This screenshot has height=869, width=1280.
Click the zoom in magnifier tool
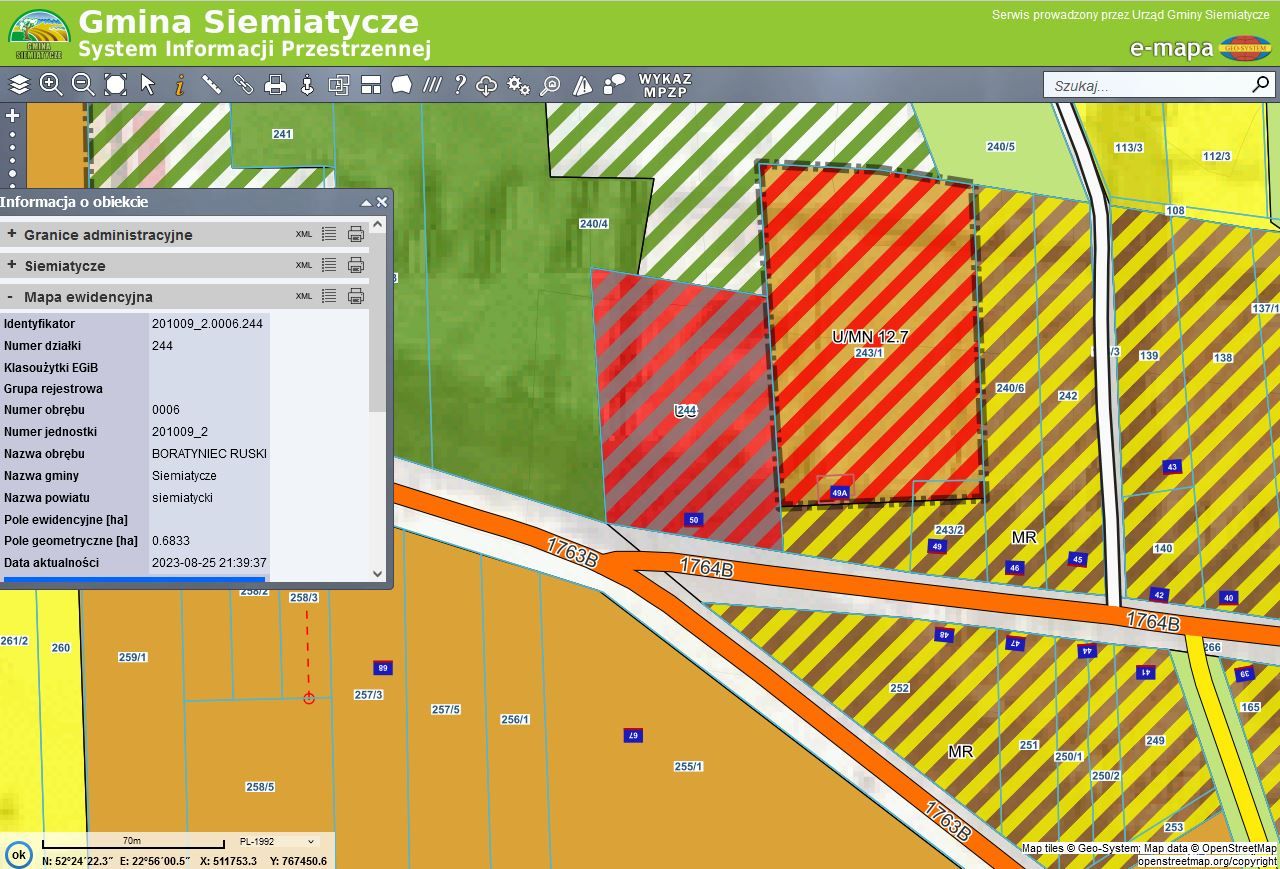51,85
